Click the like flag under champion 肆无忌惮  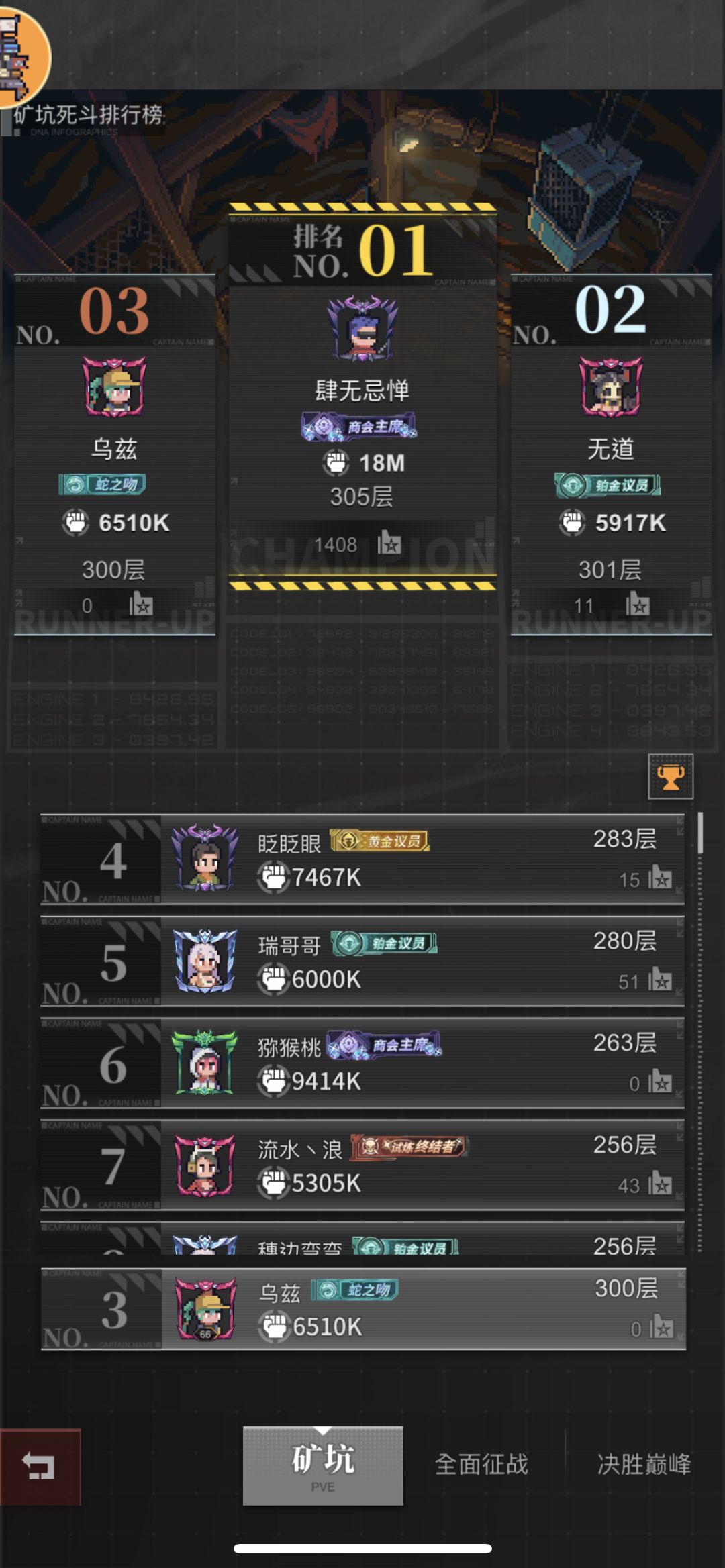(389, 542)
